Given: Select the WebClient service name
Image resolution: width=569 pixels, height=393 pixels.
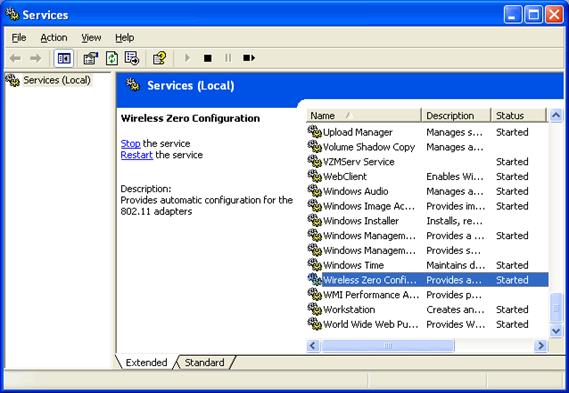Looking at the screenshot, I should 345,177.
